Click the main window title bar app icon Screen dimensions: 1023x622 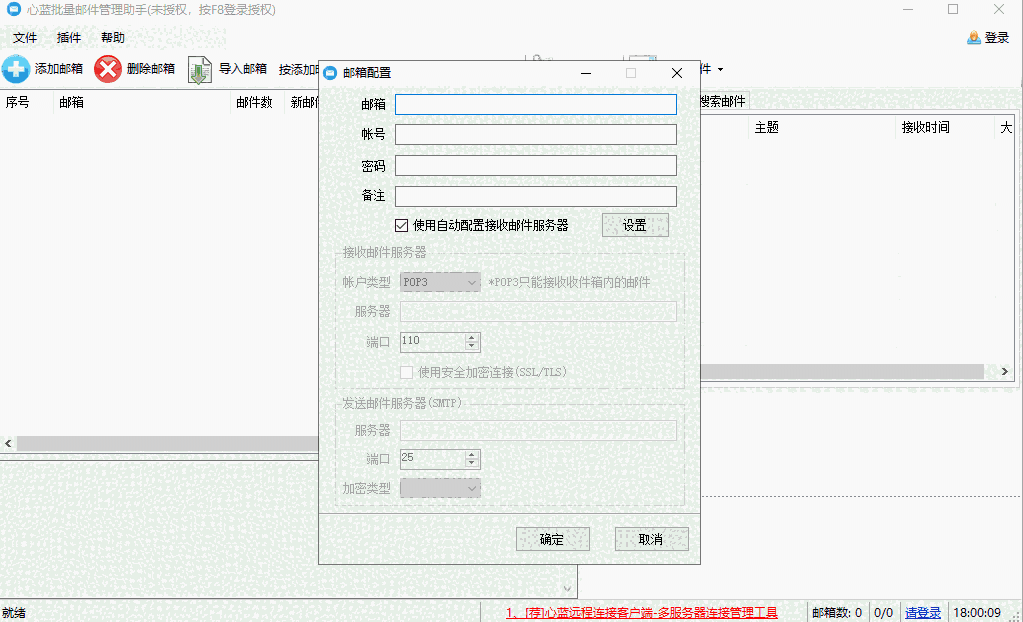coord(13,10)
